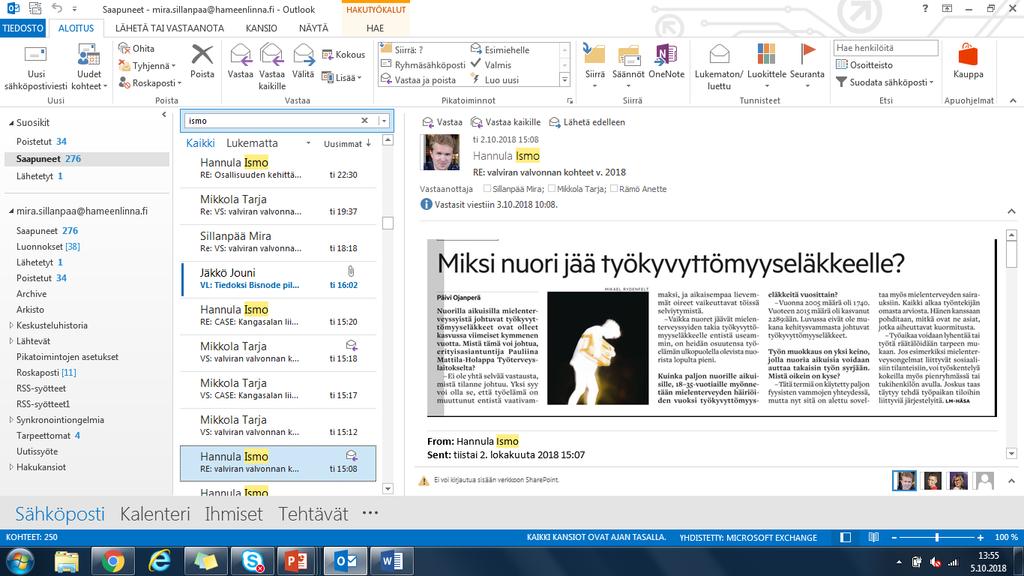
Task: Open Seuranta follow-up flag menu
Action: coord(807,67)
